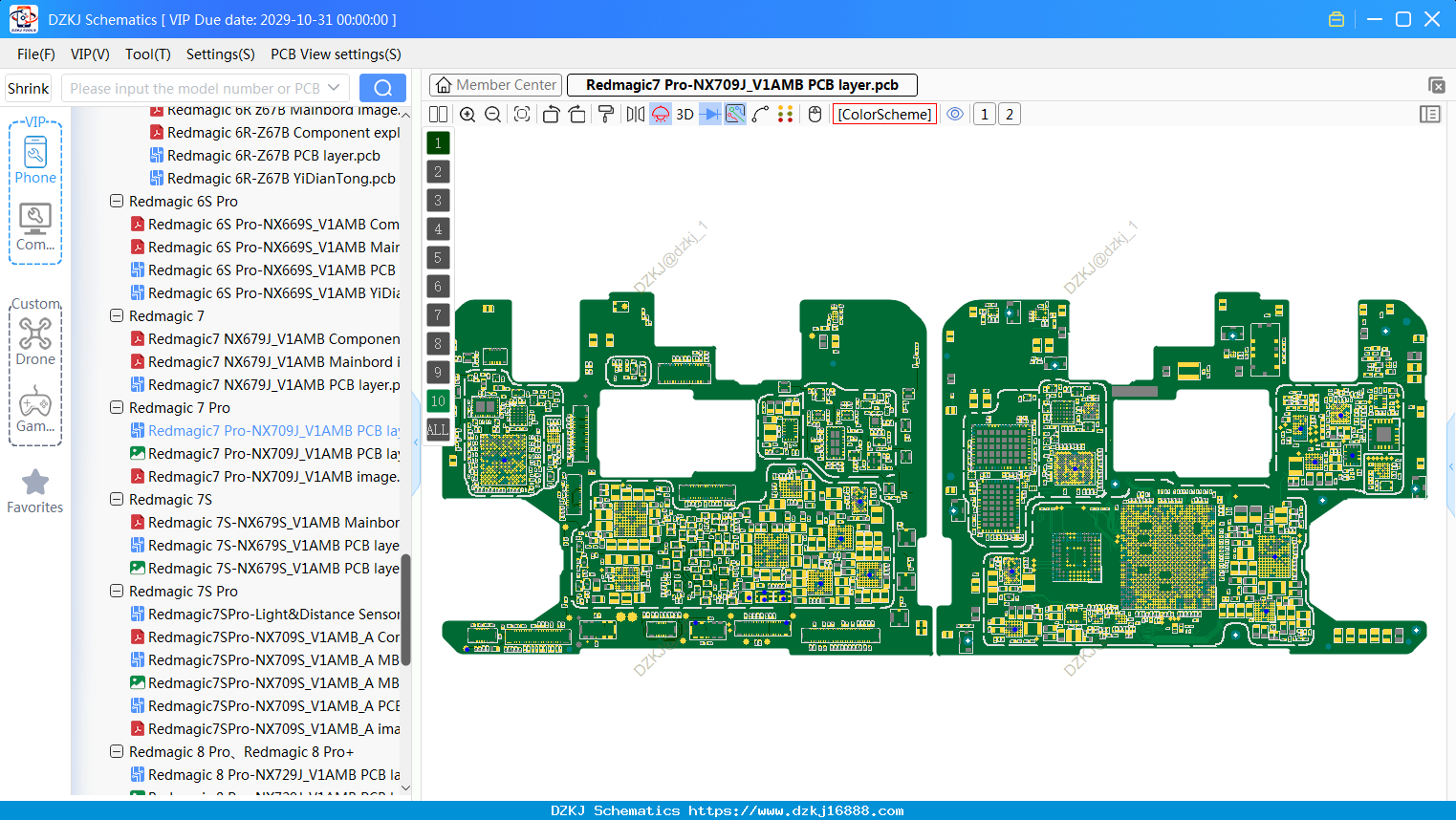Open the Settings(S) menu

(x=221, y=54)
